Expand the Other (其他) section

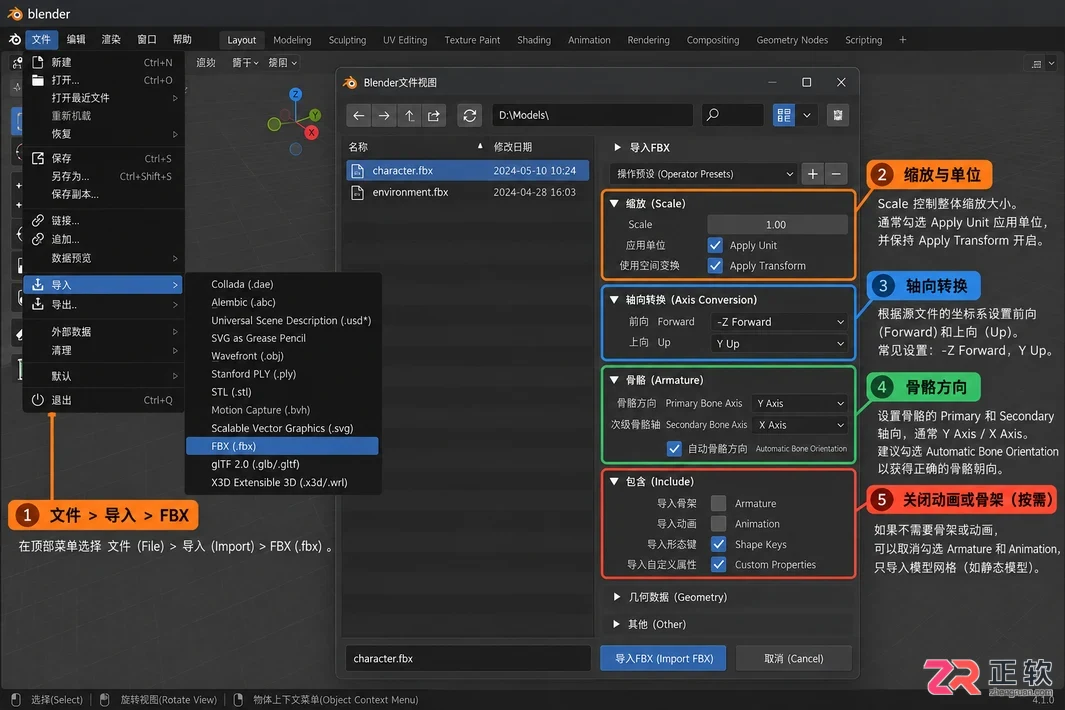(616, 624)
